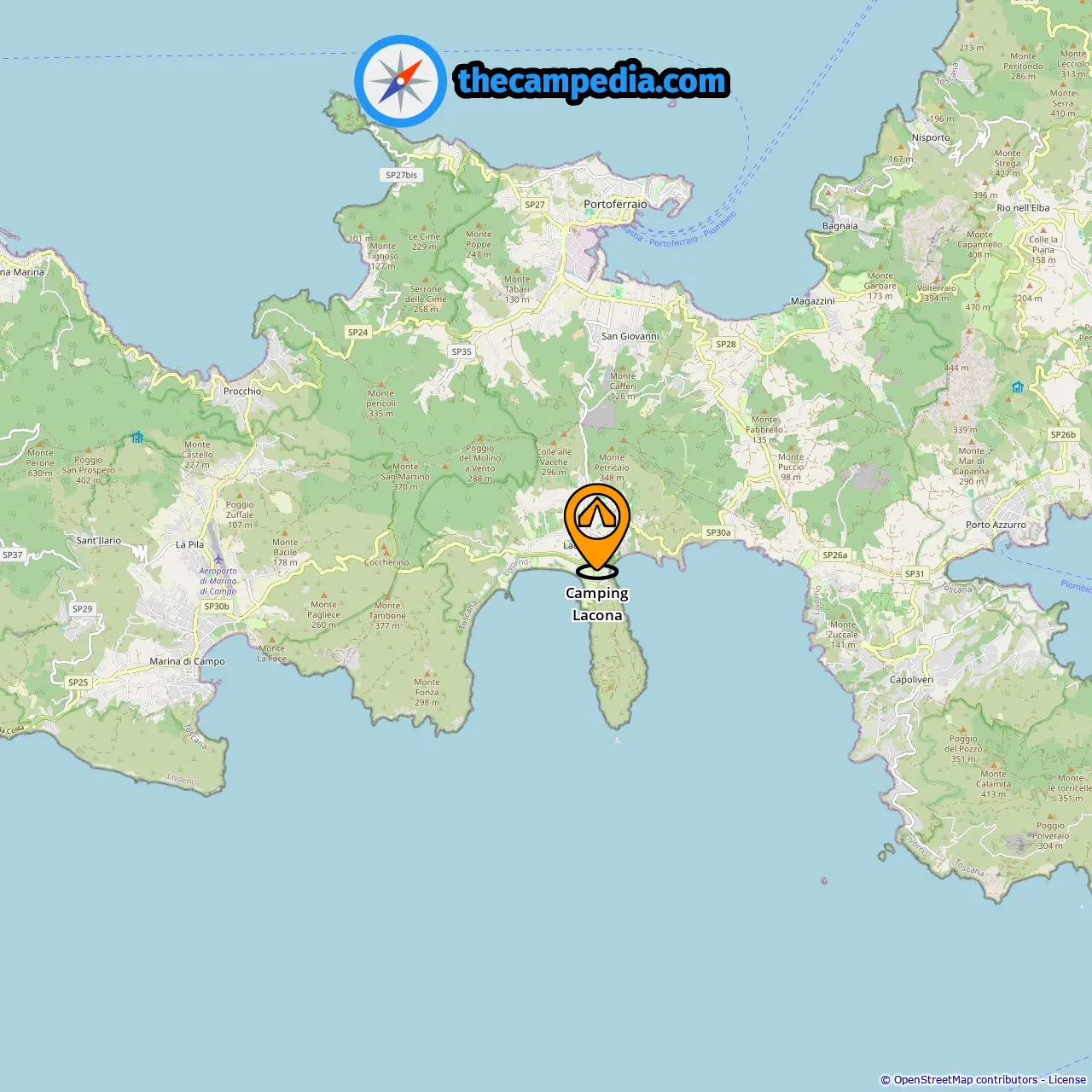
Task: Click the blue hut icon near Poggio San Prospero
Action: (x=137, y=438)
